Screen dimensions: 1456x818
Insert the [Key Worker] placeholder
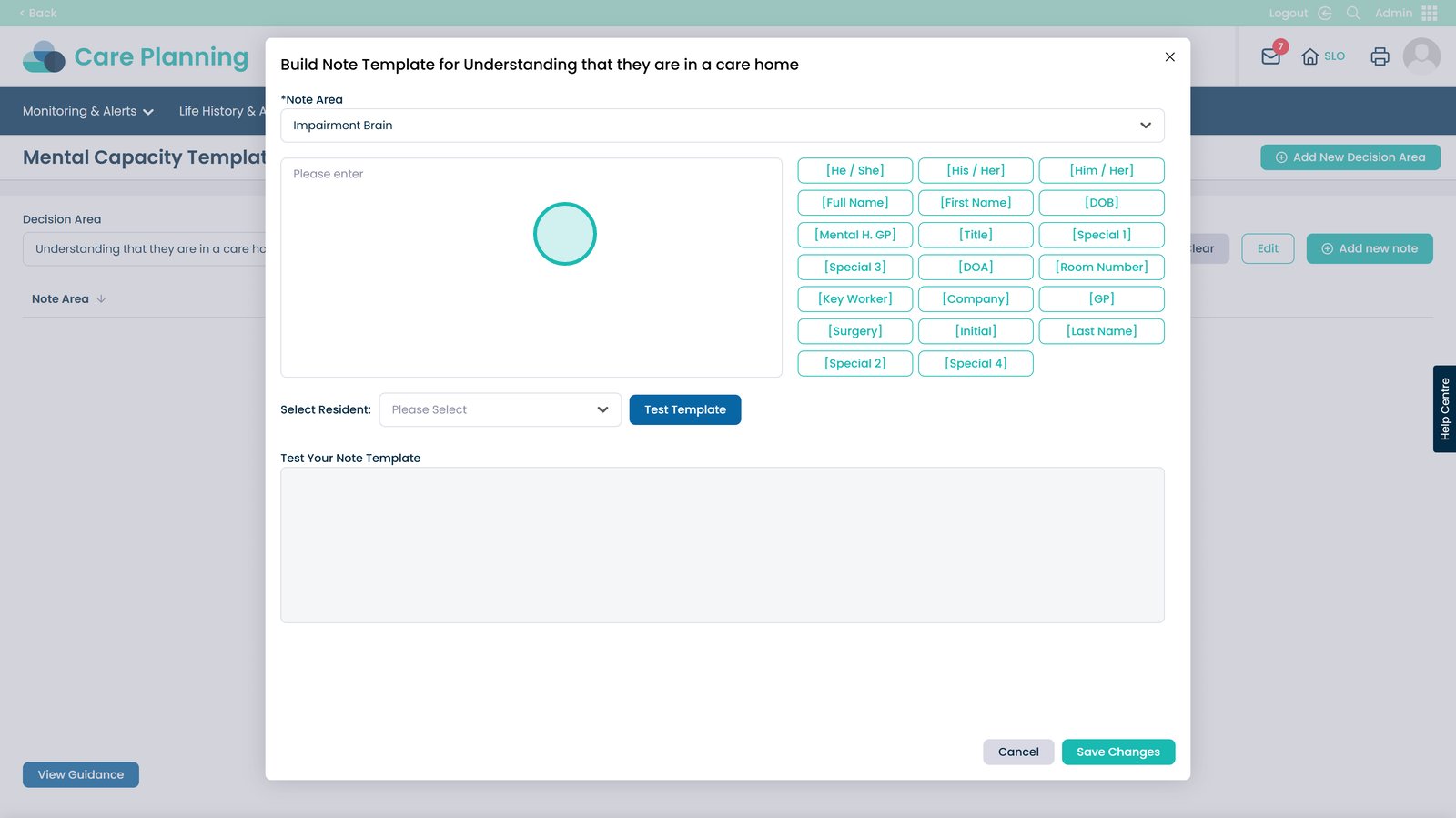click(x=855, y=298)
